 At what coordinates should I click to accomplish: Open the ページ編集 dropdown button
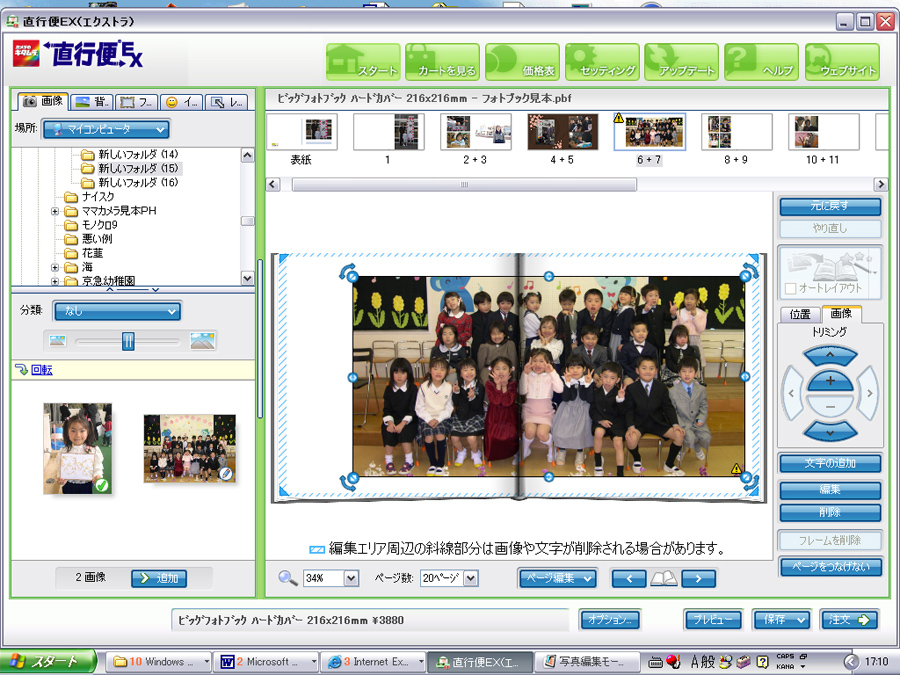(x=558, y=578)
